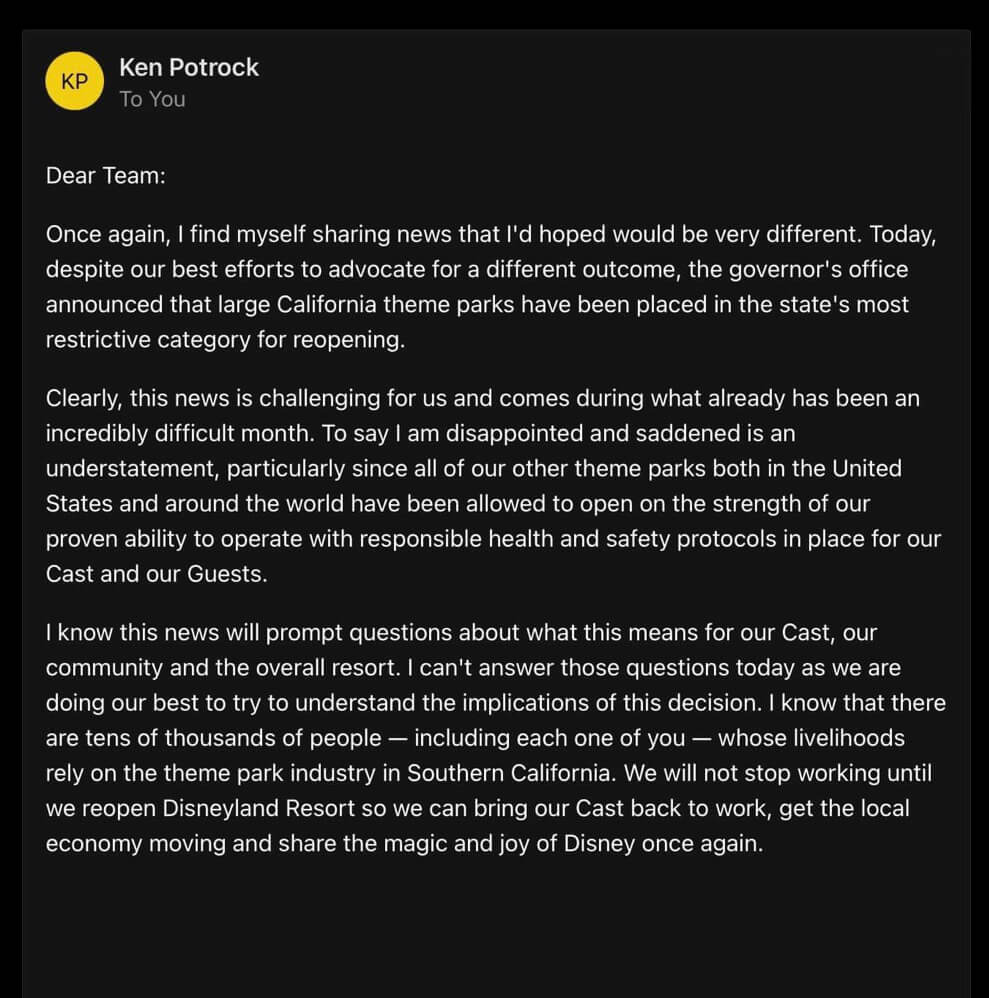The width and height of the screenshot is (989, 998).
Task: Click the words "Southern California"
Action: 509,773
